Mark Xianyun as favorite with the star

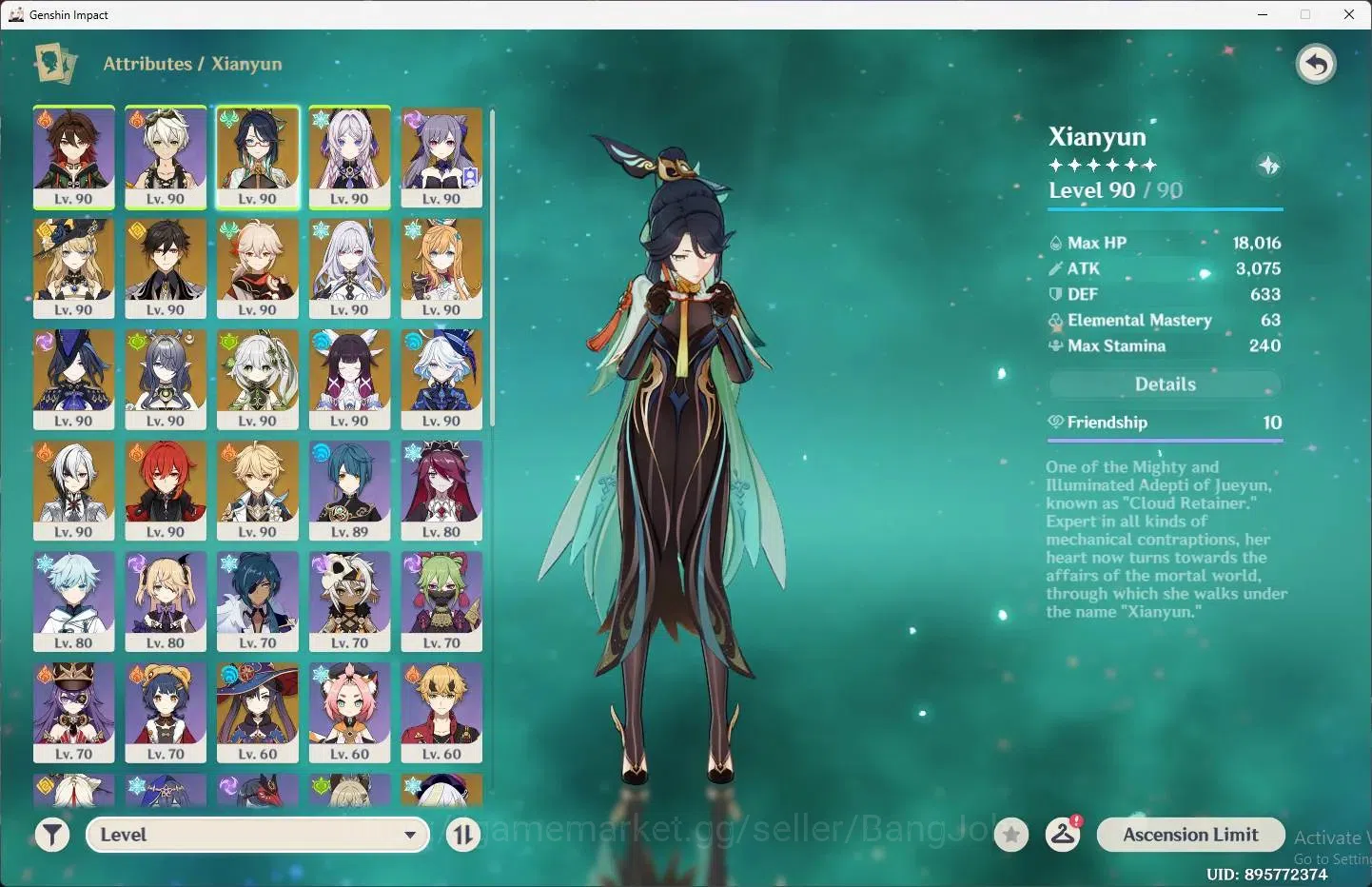(x=1011, y=836)
